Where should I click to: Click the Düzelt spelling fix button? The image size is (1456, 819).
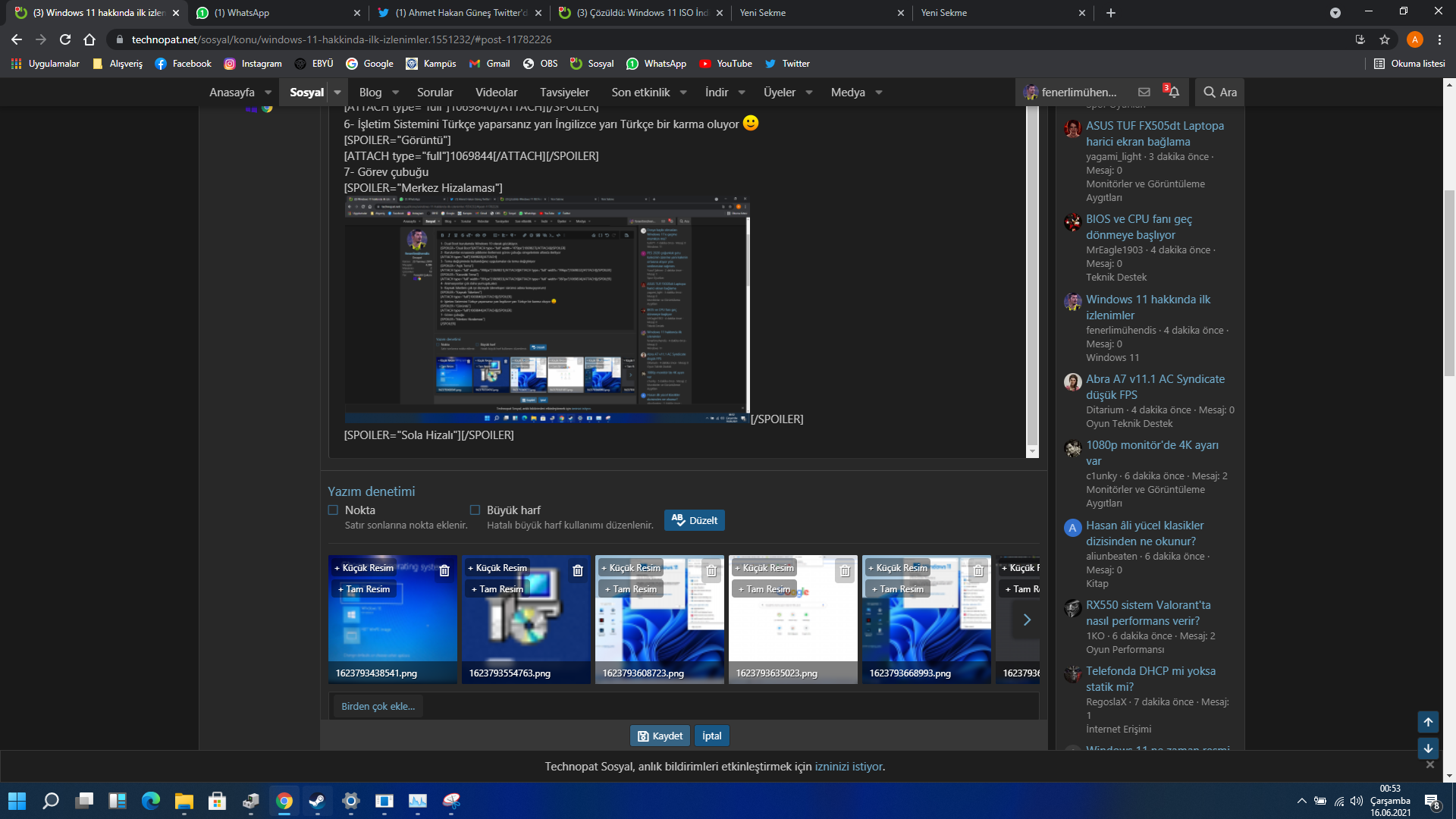pos(695,520)
